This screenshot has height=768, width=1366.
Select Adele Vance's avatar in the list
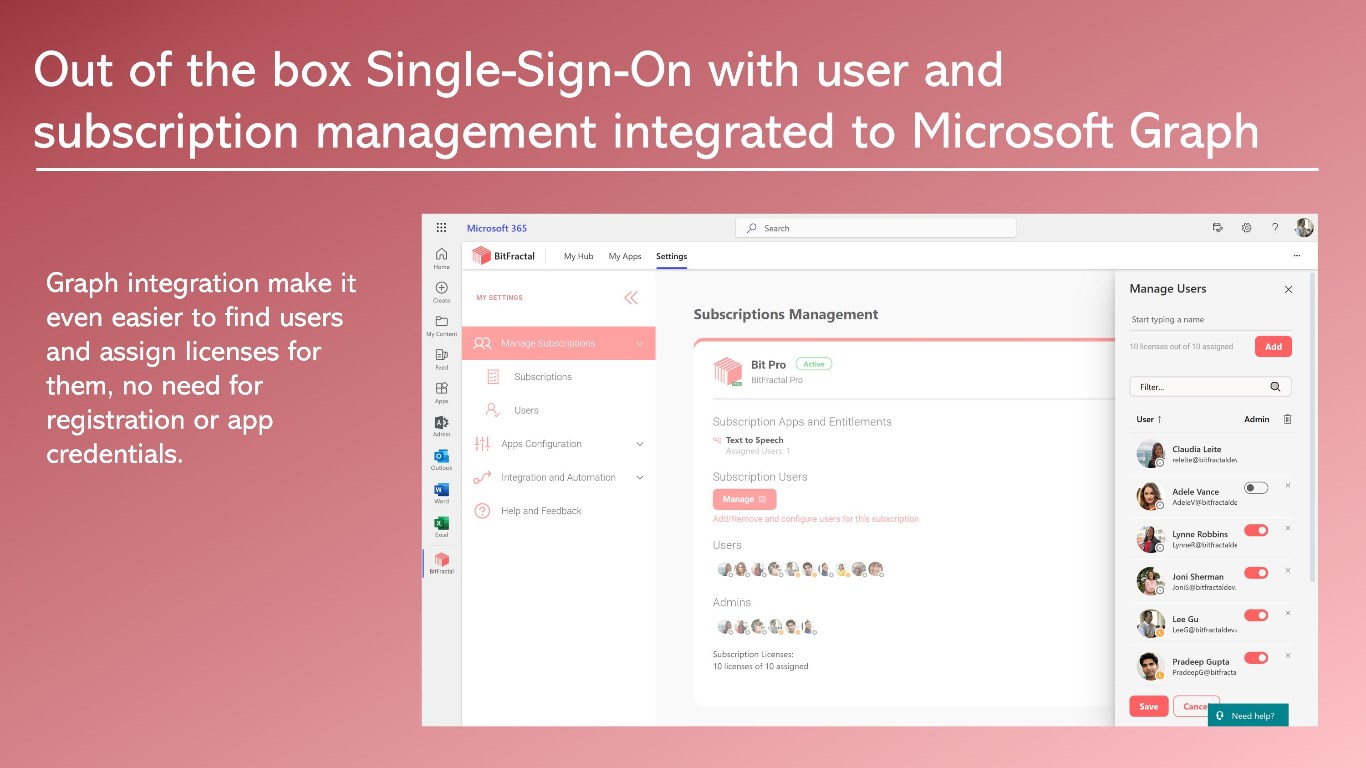[1150, 496]
